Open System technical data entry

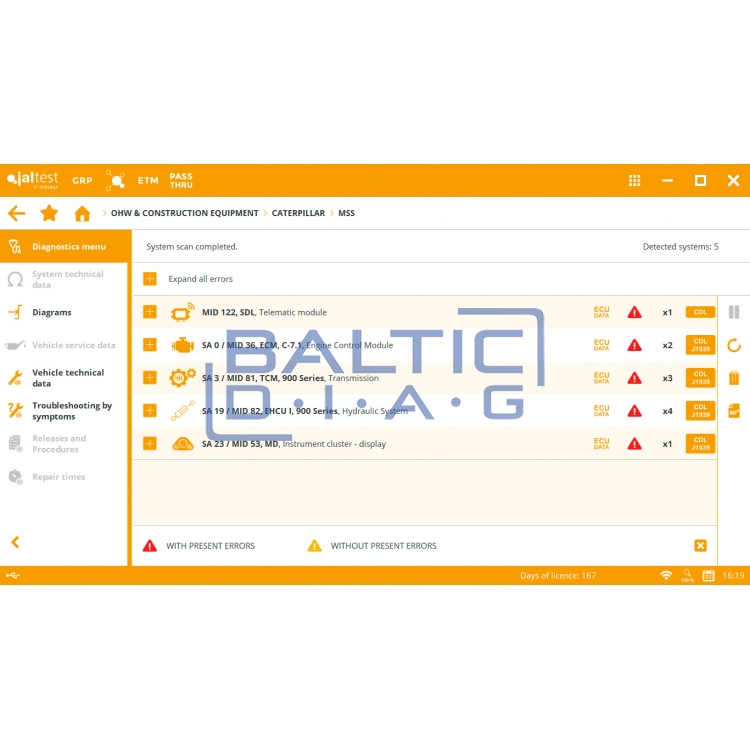coord(66,279)
